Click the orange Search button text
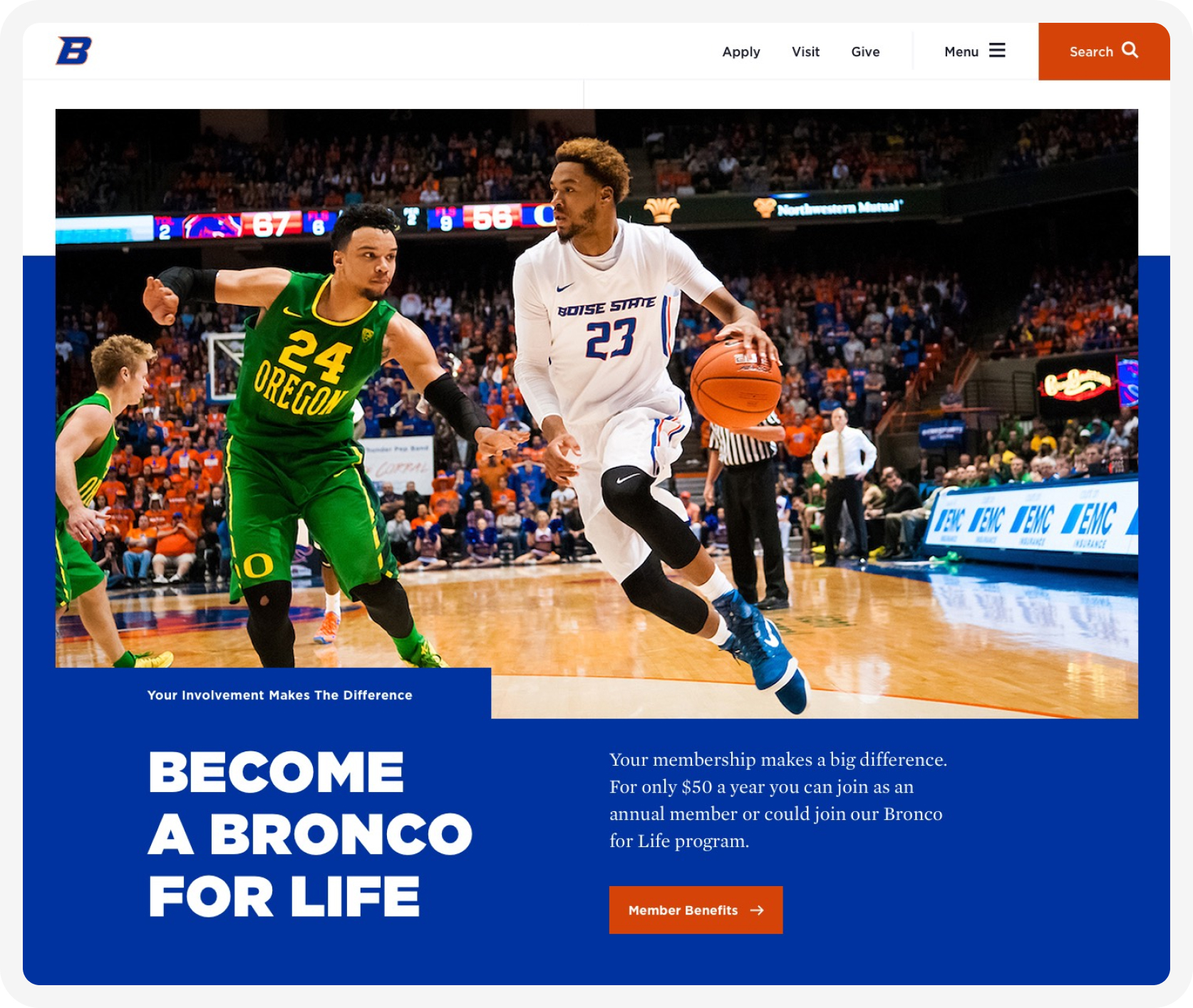Image resolution: width=1193 pixels, height=1008 pixels. click(x=1091, y=52)
